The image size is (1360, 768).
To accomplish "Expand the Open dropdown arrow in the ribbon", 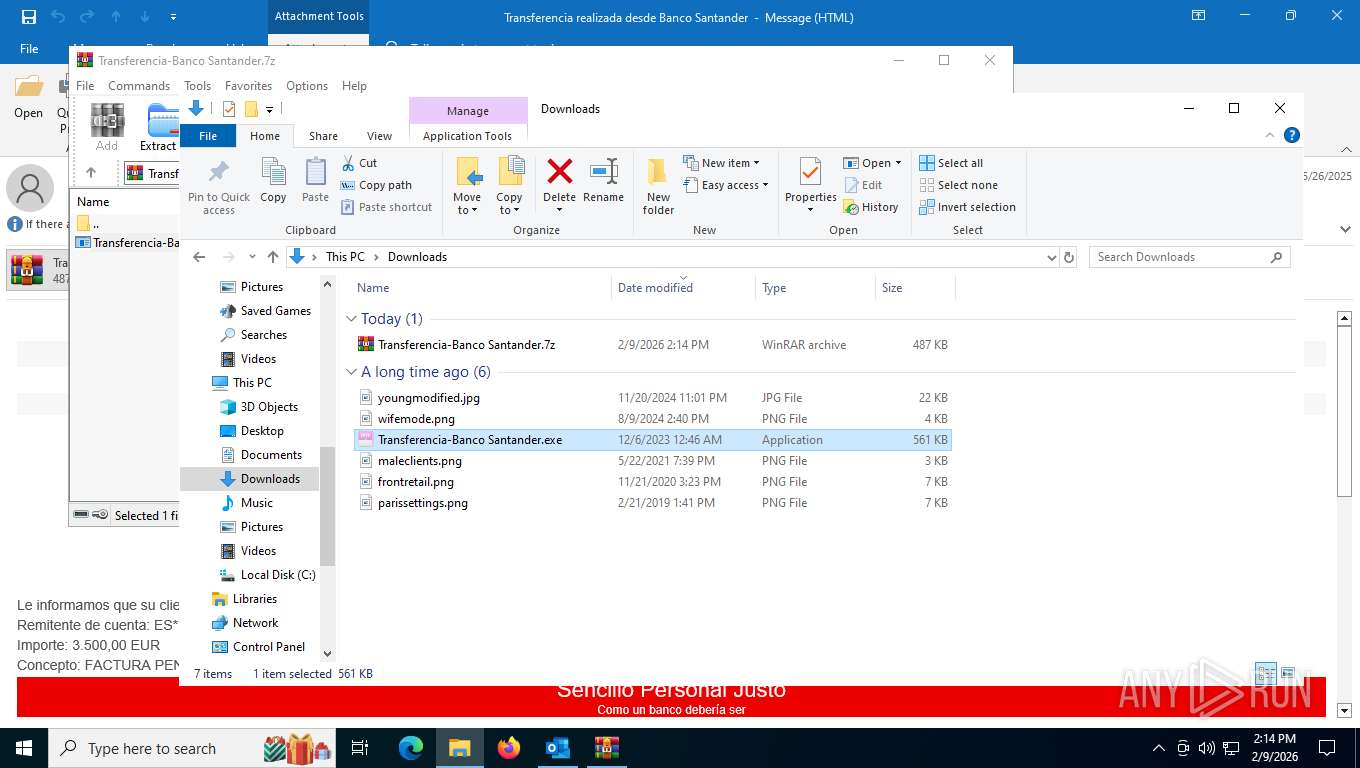I will (x=898, y=163).
